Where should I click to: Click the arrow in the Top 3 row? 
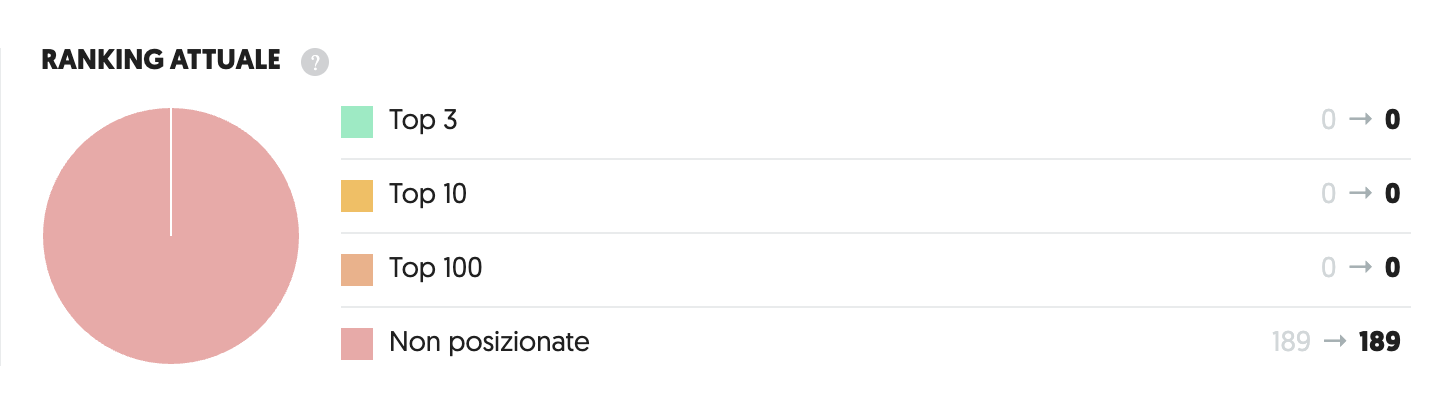[1359, 121]
